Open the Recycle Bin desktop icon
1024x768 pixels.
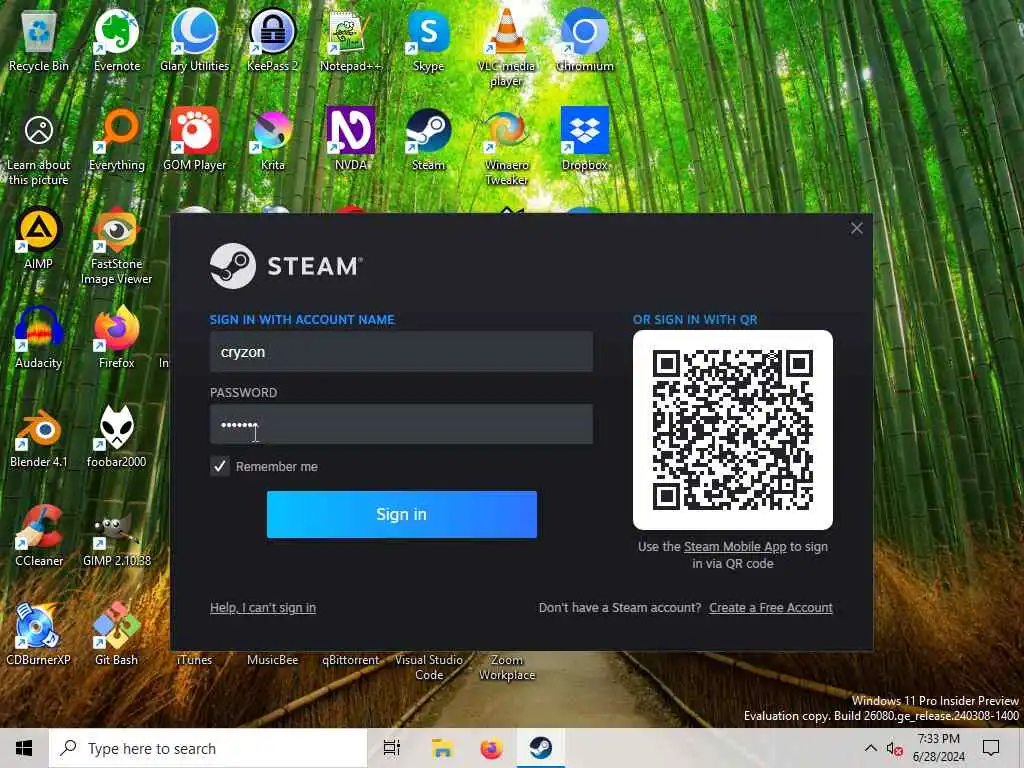39,41
